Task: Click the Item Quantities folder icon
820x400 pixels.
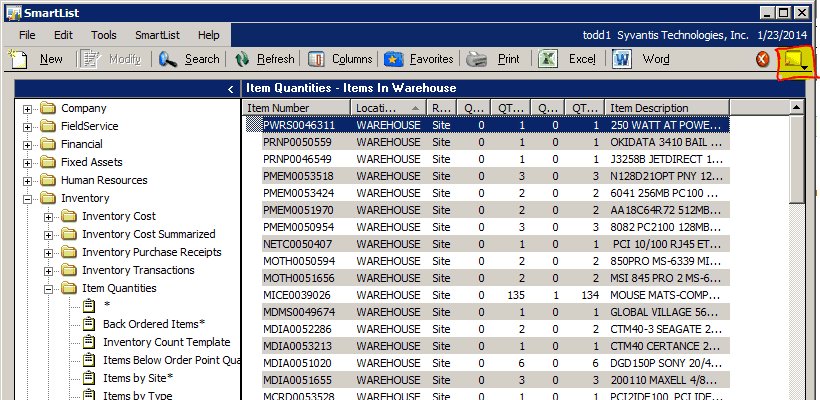Action: coord(69,288)
